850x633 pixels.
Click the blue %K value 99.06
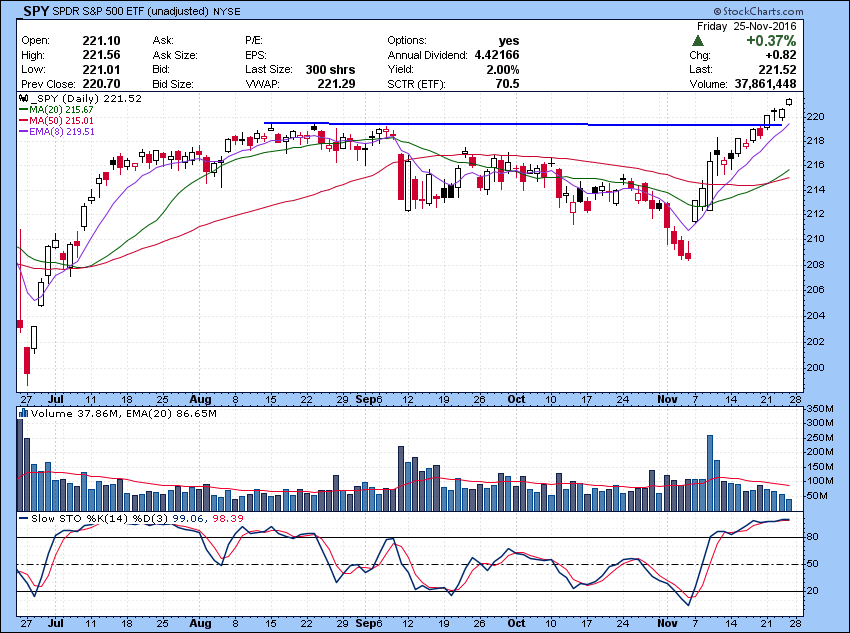[x=188, y=519]
